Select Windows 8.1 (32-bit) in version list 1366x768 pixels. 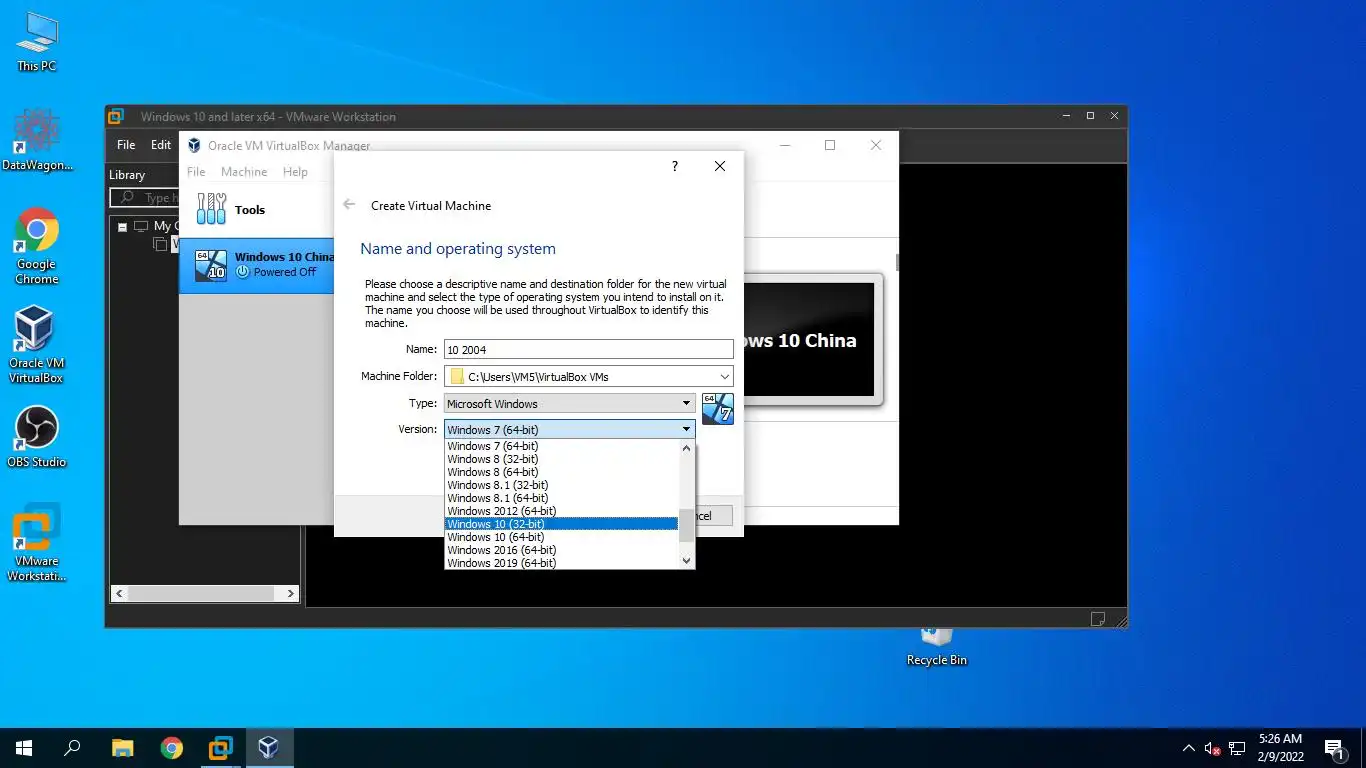pos(561,485)
